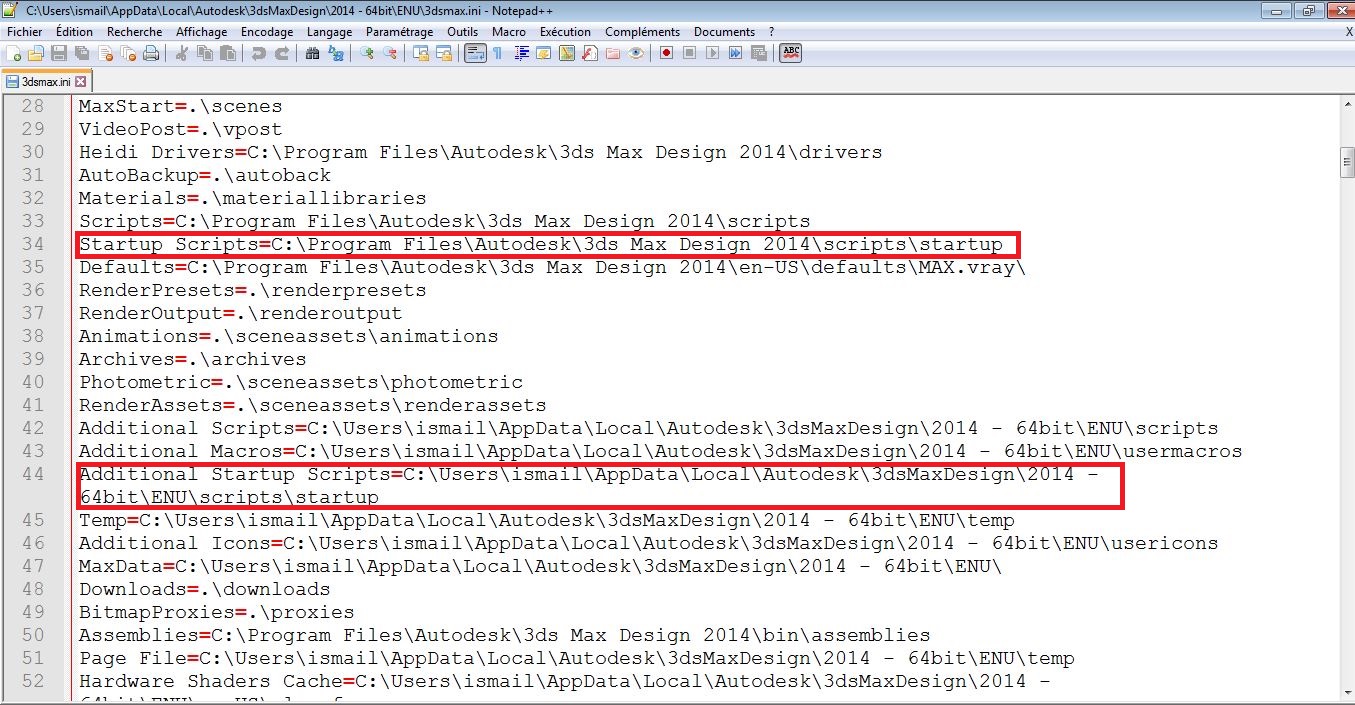Click the Zoom Out magnifier icon
This screenshot has height=705, width=1355.
pyautogui.click(x=389, y=53)
